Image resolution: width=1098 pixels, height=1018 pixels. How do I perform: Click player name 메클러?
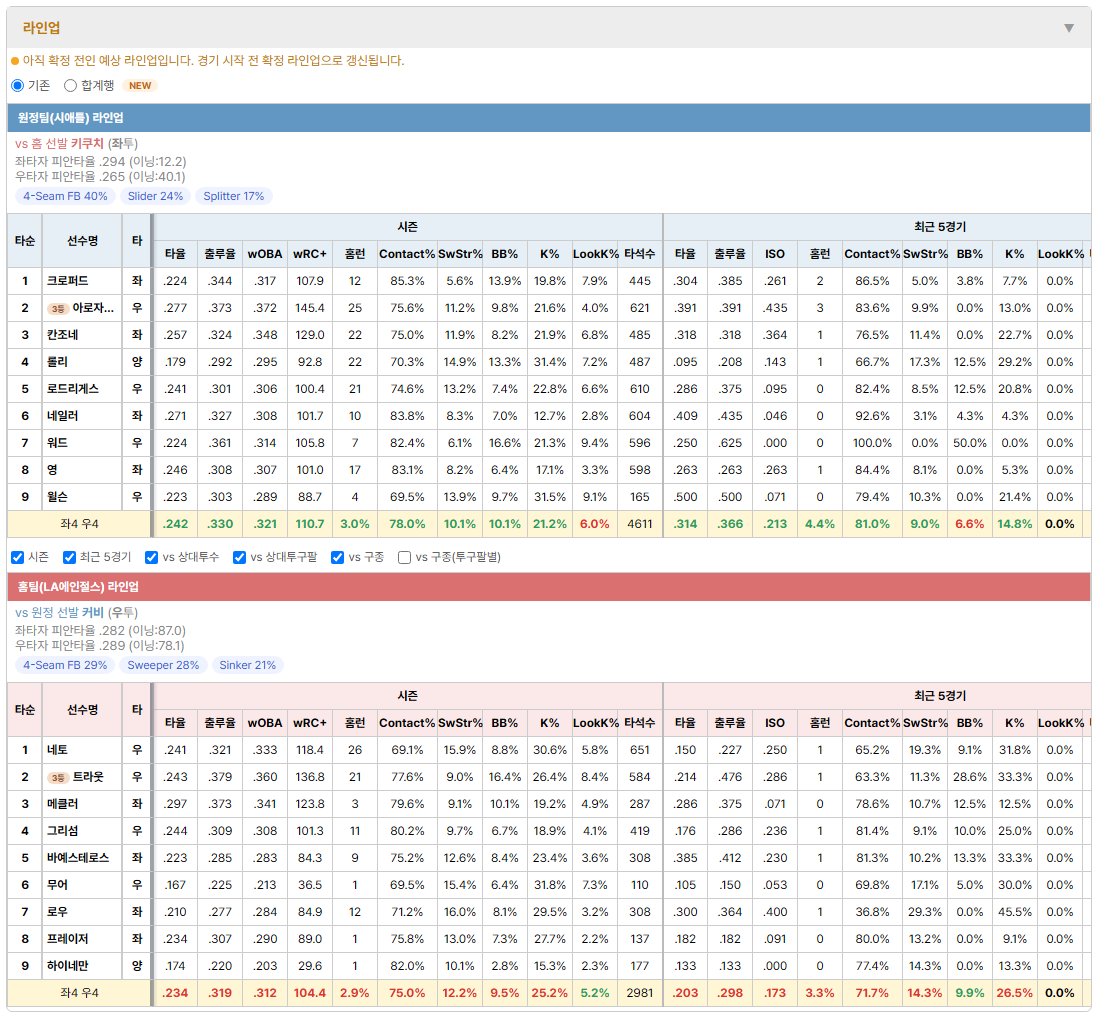(62, 804)
